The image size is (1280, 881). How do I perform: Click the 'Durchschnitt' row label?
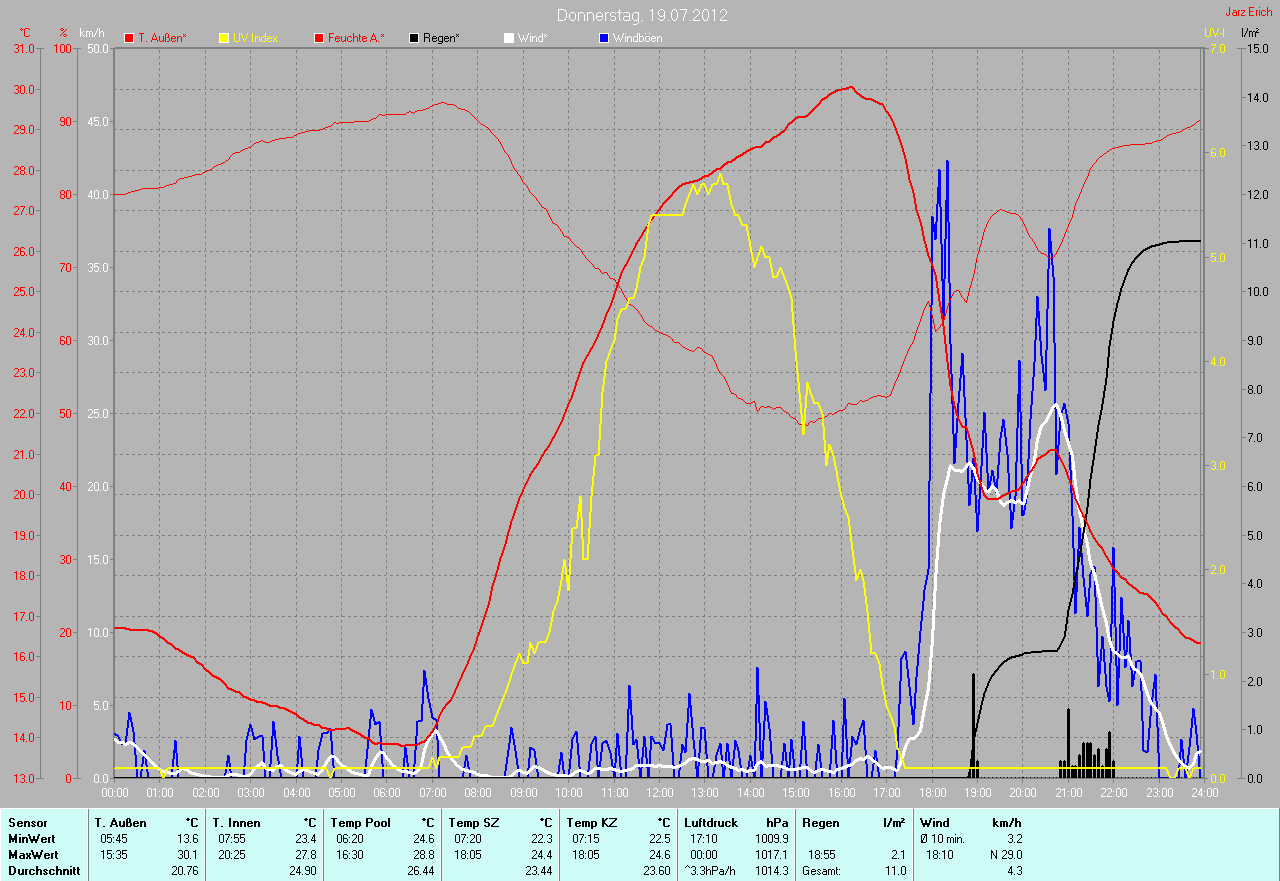[42, 871]
